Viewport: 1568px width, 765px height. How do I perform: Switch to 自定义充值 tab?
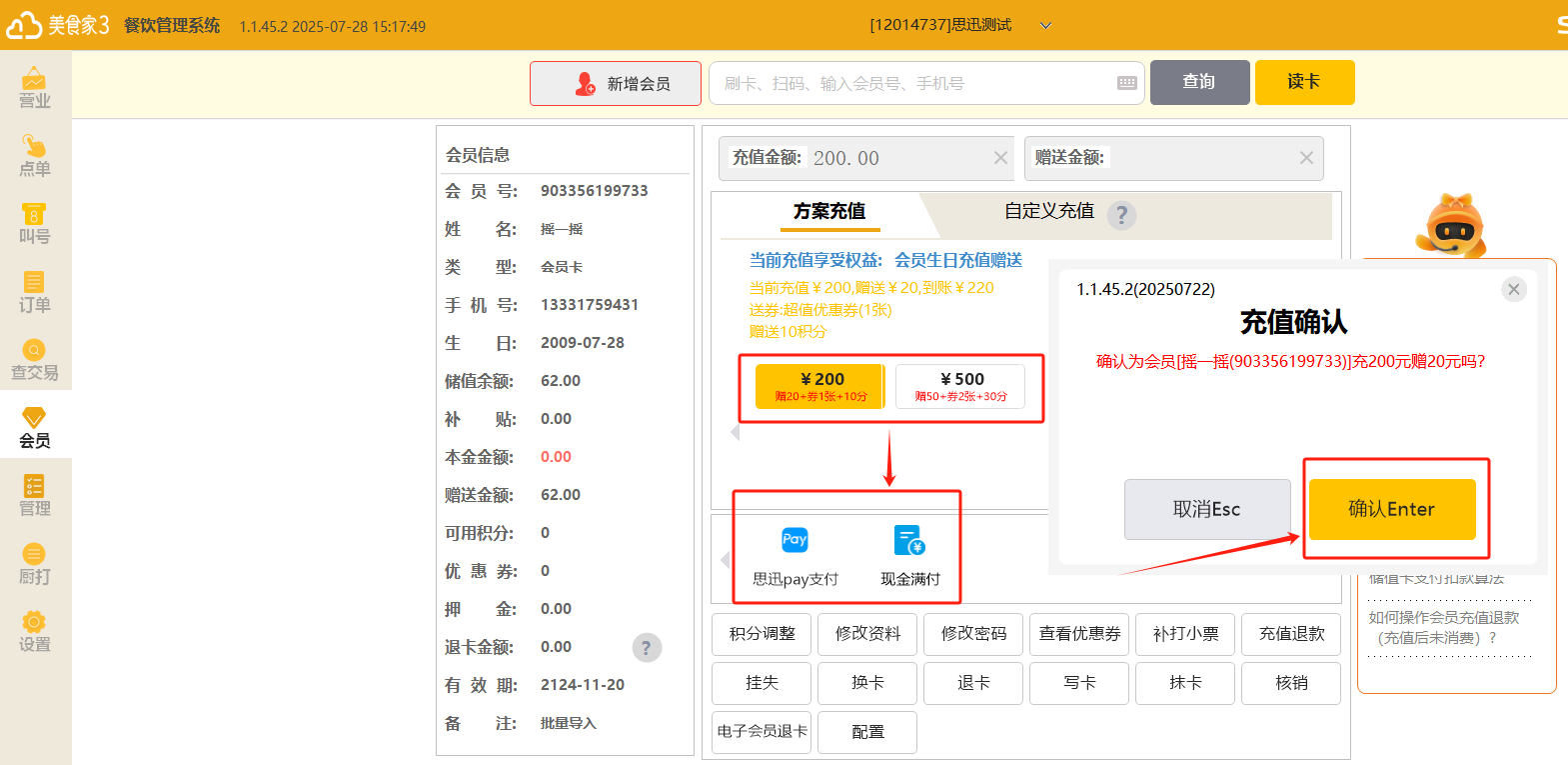click(1048, 211)
